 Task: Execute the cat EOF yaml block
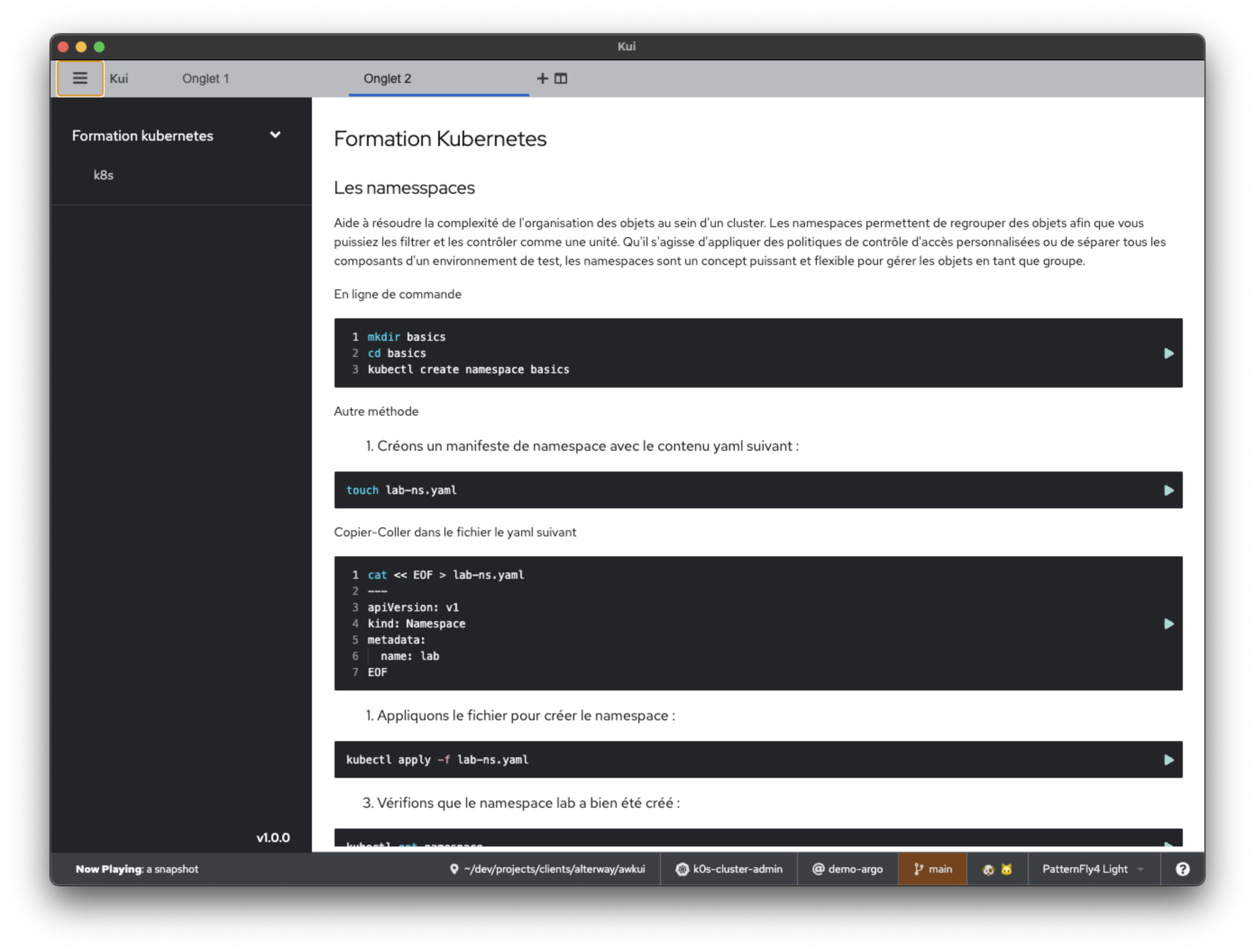[x=1168, y=623]
